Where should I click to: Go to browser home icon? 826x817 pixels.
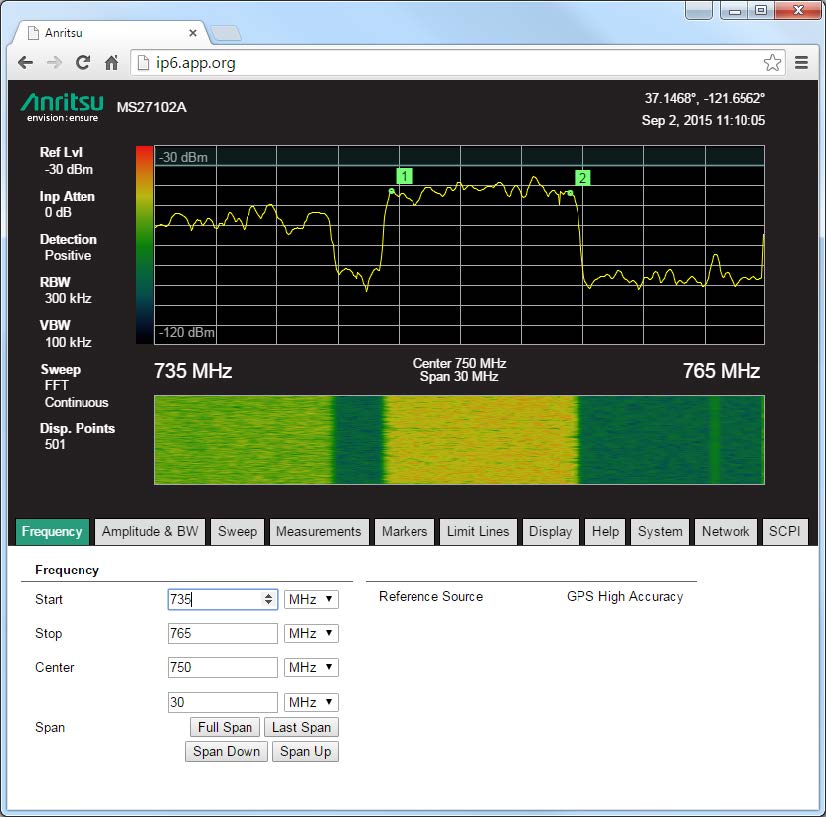click(112, 62)
